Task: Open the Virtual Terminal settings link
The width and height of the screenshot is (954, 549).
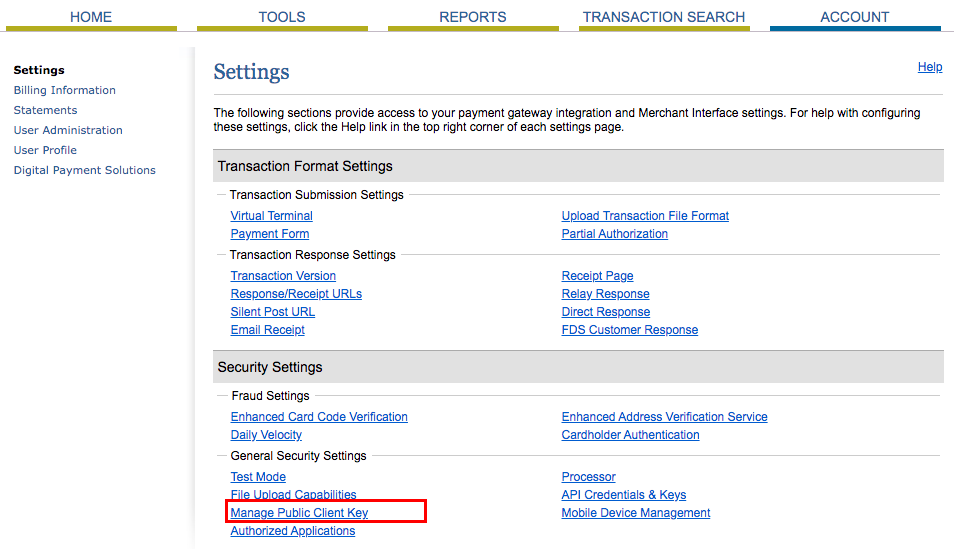Action: pos(271,216)
